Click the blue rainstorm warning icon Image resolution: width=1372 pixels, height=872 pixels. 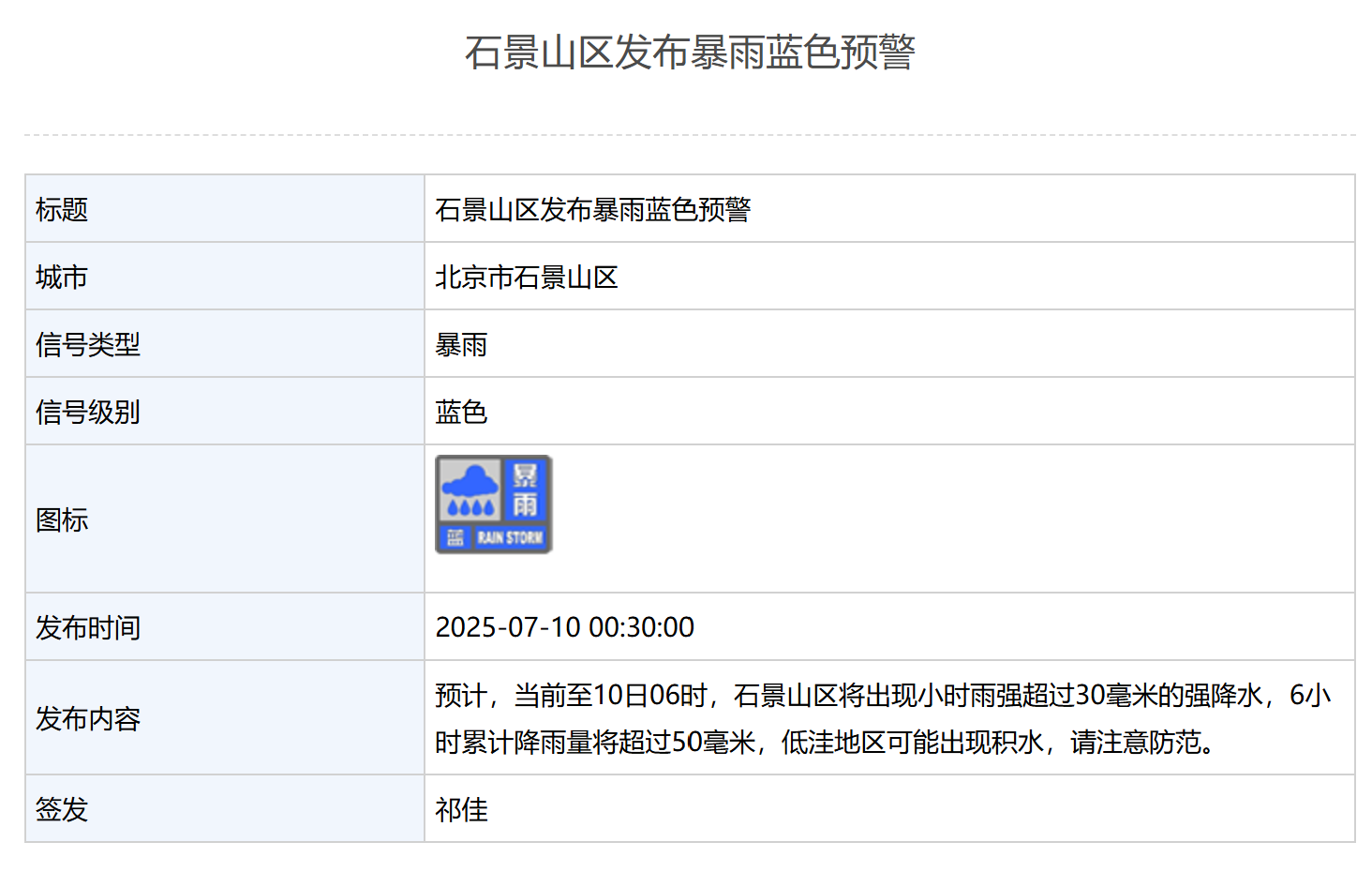[x=494, y=504]
